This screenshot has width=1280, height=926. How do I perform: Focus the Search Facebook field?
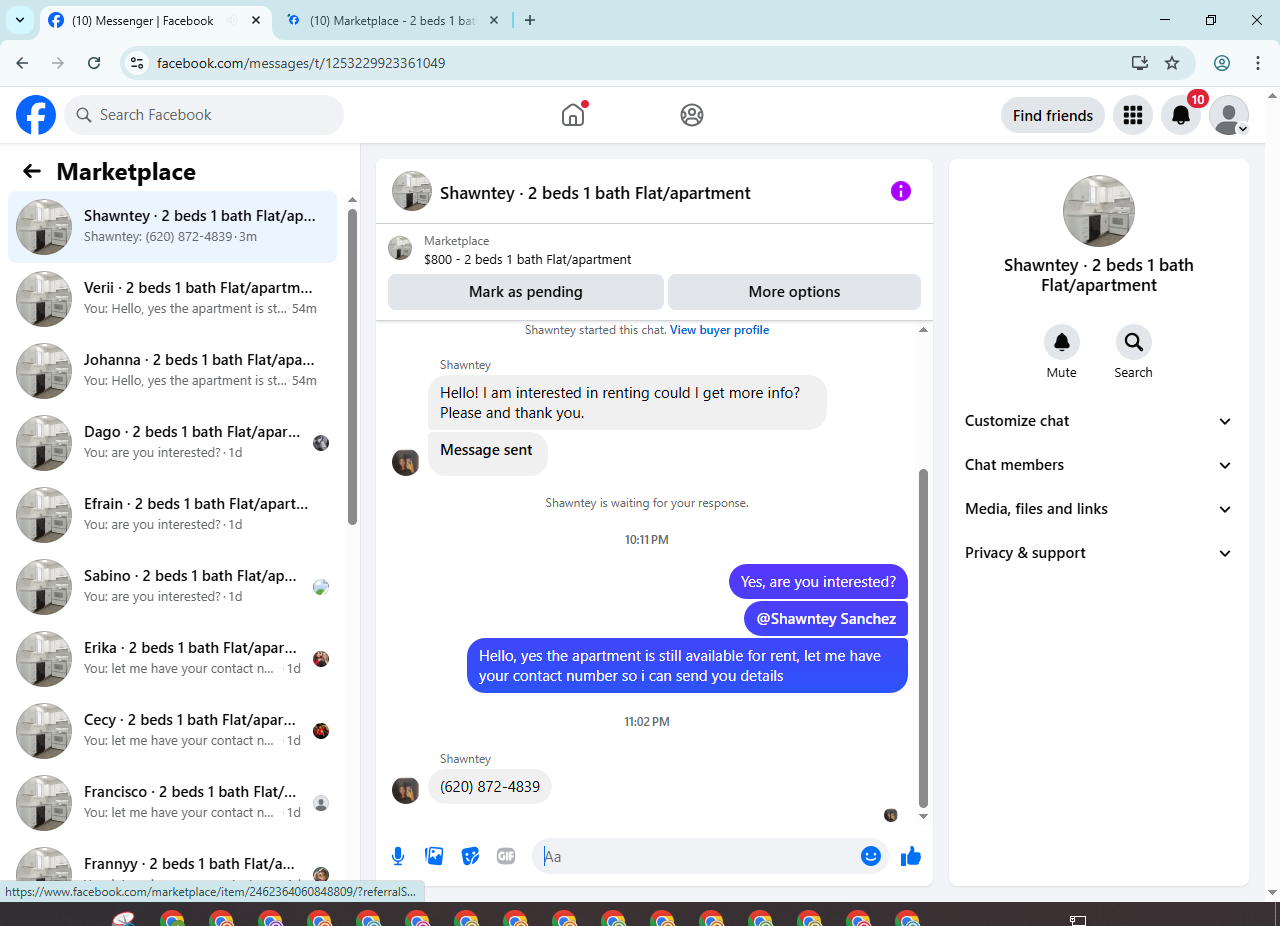[x=204, y=115]
